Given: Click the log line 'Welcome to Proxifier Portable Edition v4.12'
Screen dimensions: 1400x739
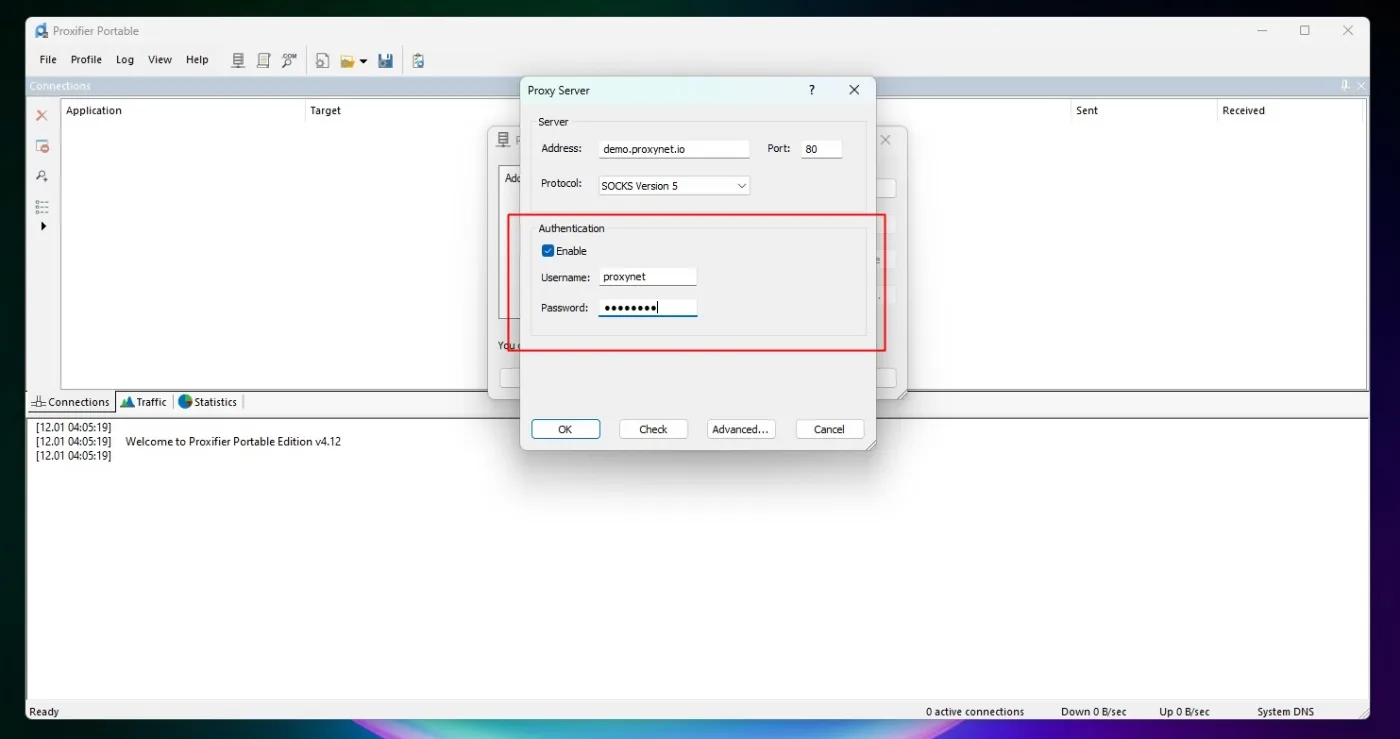Looking at the screenshot, I should pos(233,441).
